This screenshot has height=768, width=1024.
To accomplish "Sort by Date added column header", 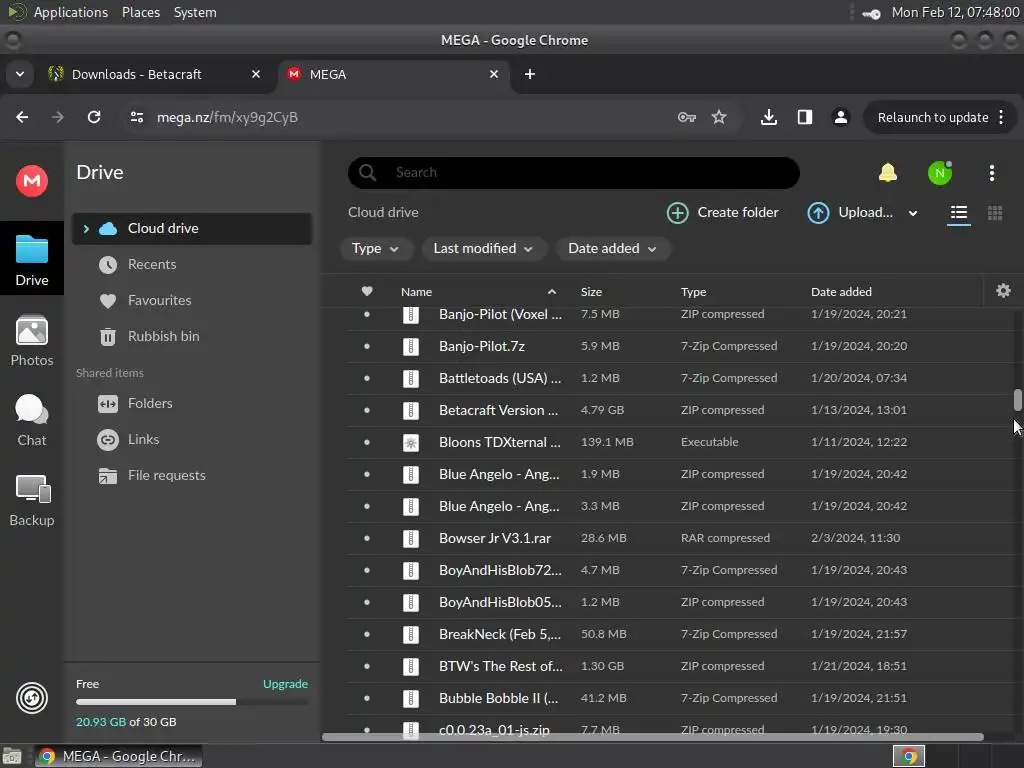I will point(841,292).
